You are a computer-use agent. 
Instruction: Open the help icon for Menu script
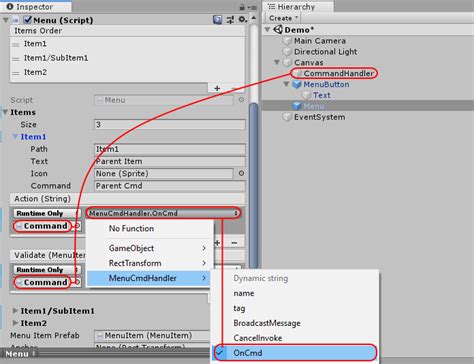point(217,20)
